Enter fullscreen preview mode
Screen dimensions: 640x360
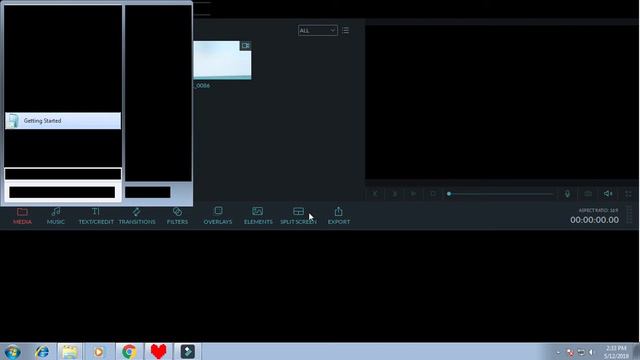[629, 194]
